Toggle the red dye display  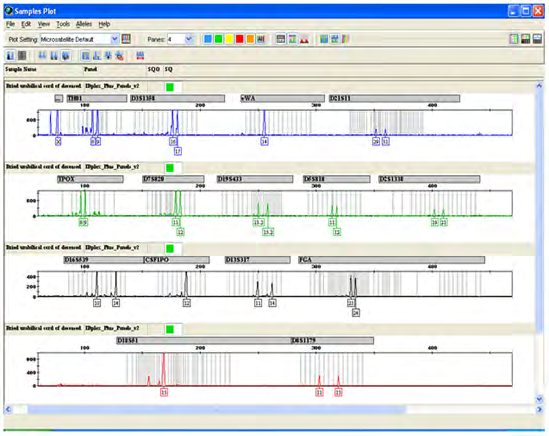coord(239,39)
